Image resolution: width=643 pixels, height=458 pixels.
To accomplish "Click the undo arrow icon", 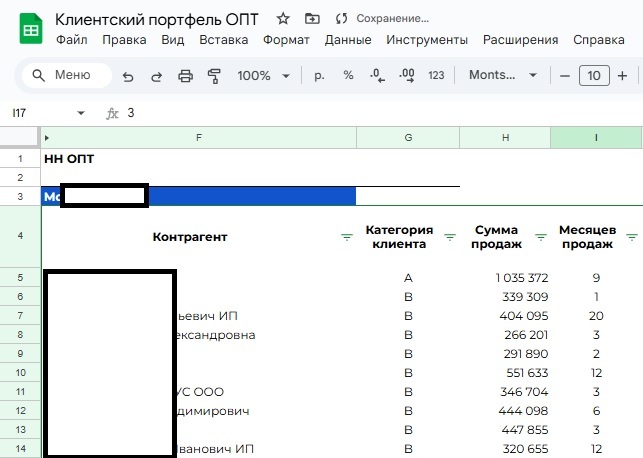I will (127, 76).
